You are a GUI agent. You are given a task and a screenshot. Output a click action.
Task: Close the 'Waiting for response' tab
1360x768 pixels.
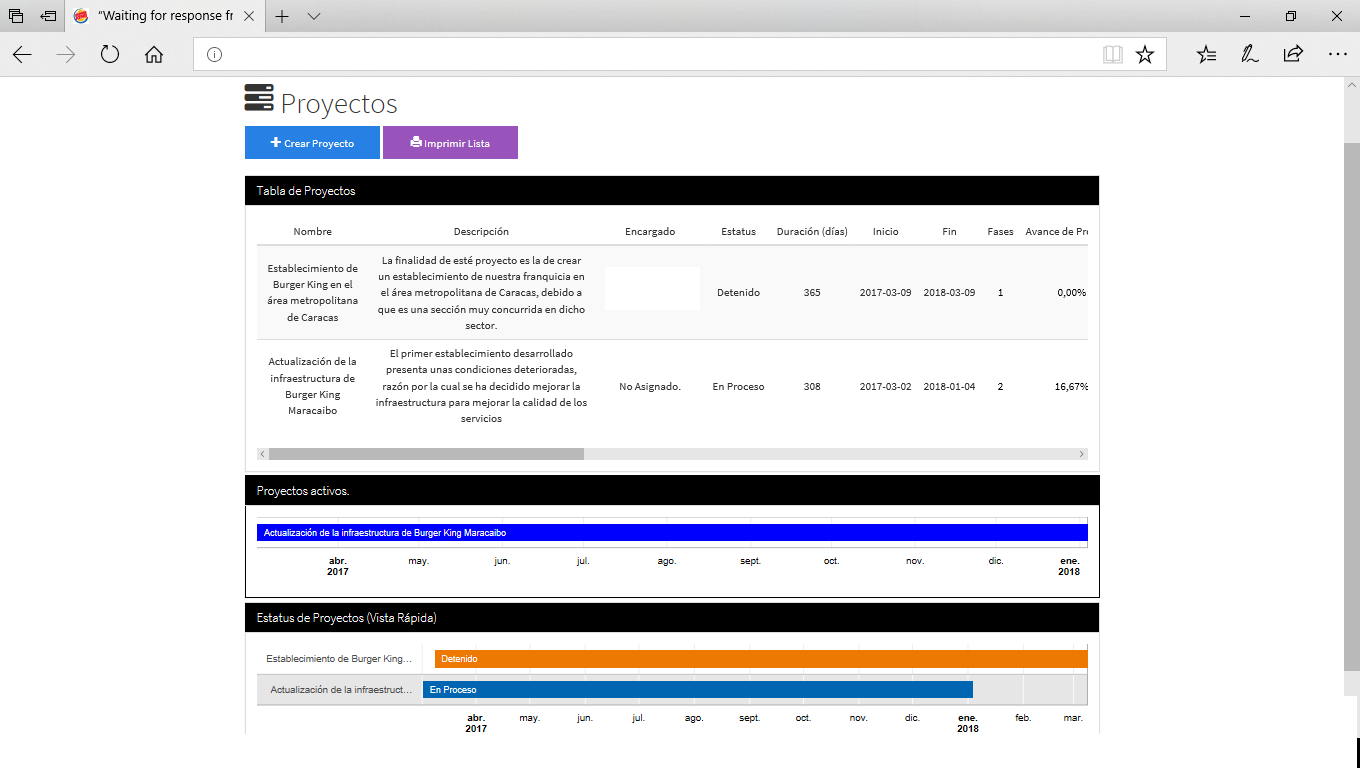249,16
